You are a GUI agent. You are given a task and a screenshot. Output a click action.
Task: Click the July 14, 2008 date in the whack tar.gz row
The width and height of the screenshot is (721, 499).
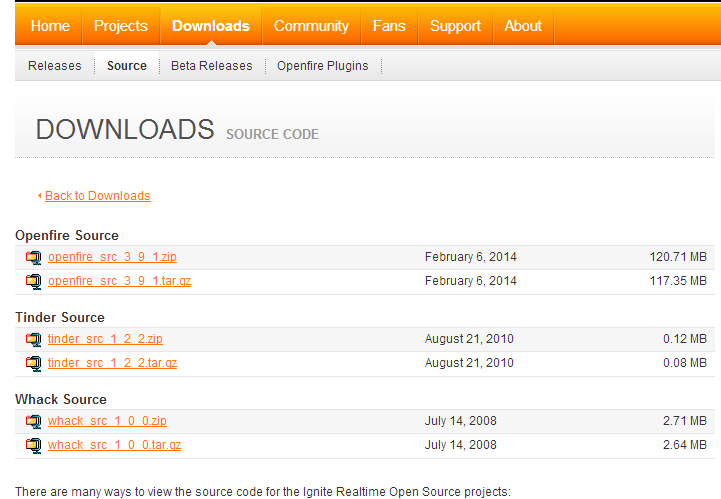[461, 445]
